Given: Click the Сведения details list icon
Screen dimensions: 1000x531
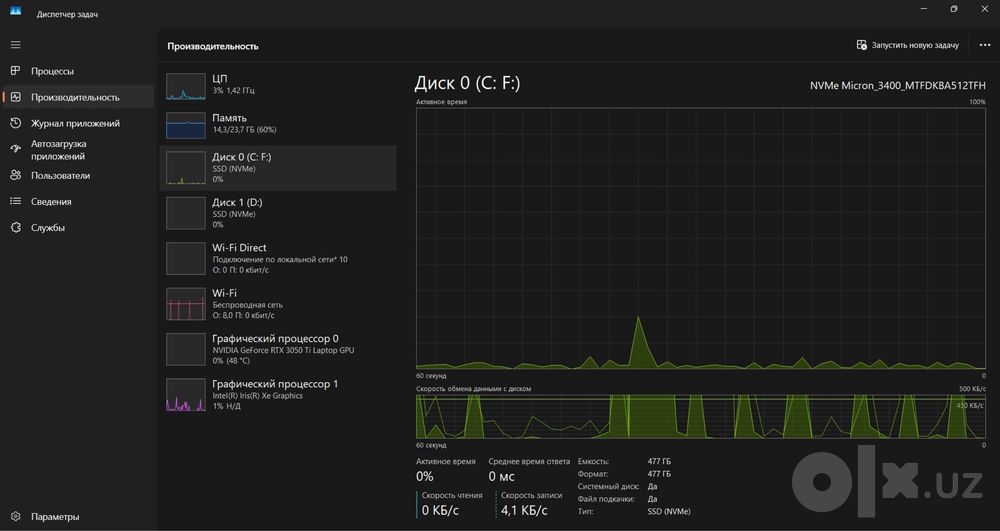Looking at the screenshot, I should pos(16,201).
